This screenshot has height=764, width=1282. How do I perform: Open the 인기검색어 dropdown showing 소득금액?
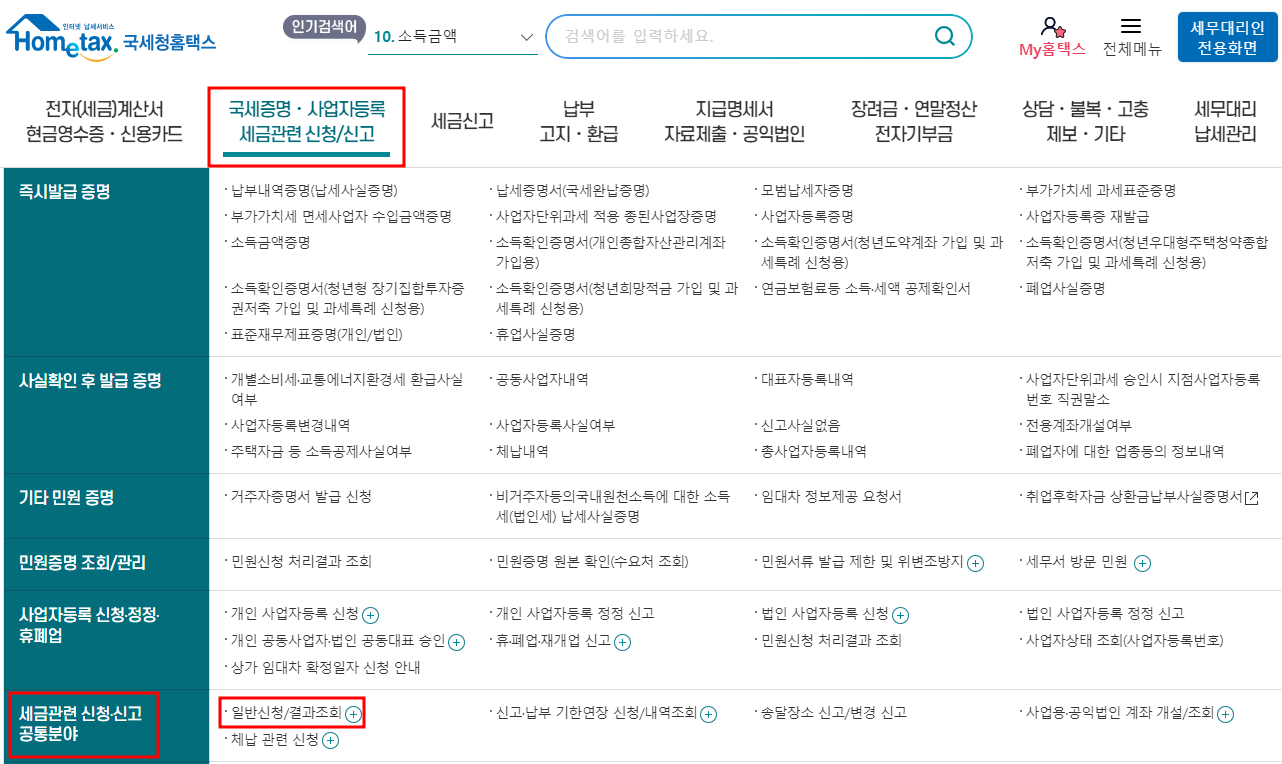(x=453, y=36)
